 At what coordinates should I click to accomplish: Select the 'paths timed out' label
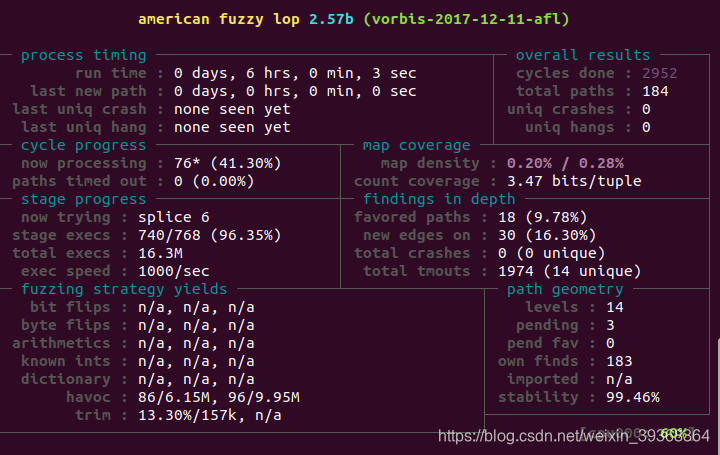click(x=79, y=181)
